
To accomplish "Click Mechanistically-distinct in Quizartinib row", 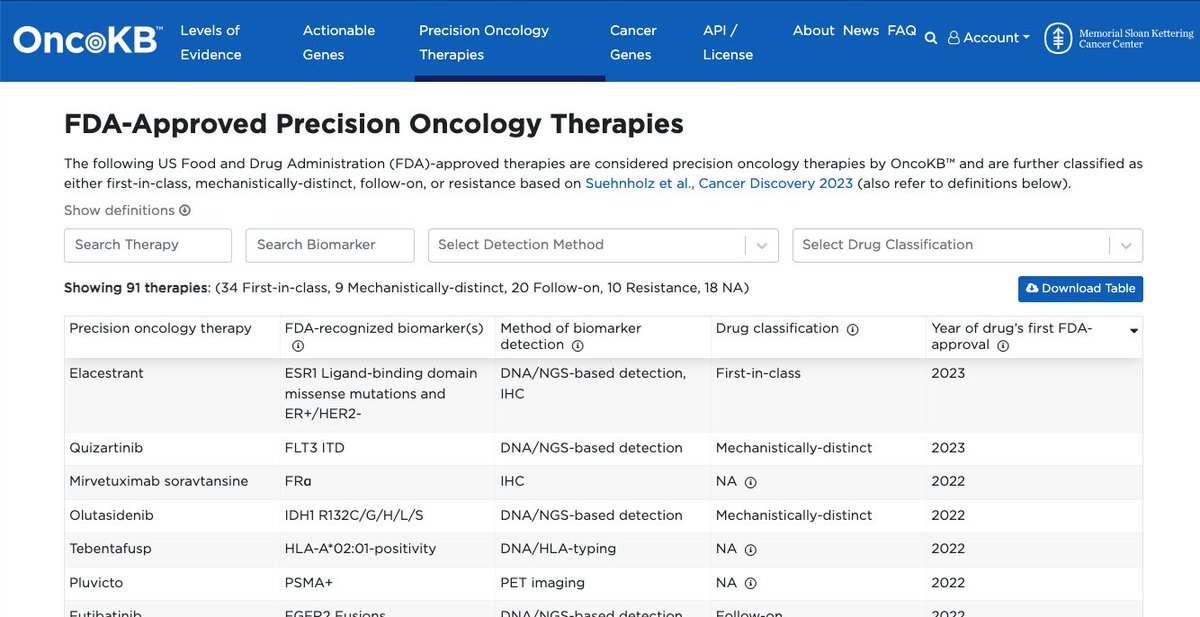I will coord(794,448).
